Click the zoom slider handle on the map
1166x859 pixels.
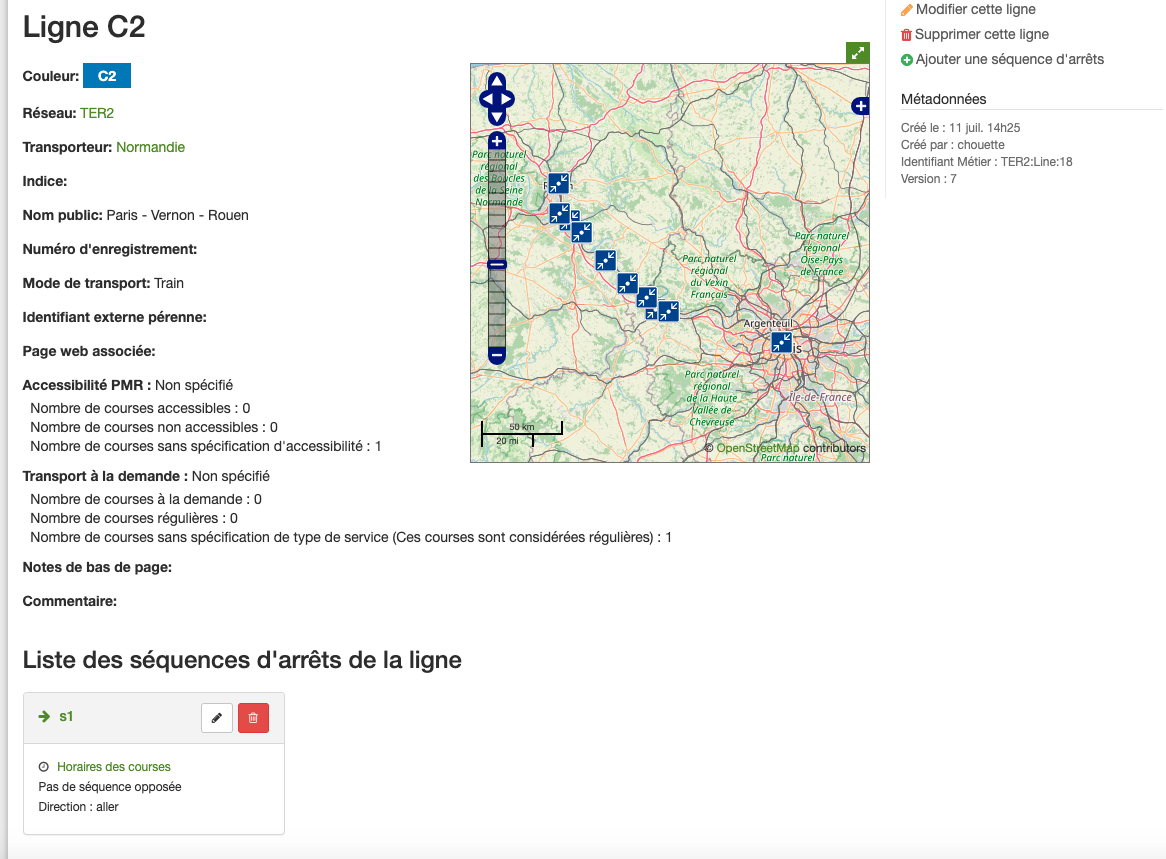click(x=497, y=264)
